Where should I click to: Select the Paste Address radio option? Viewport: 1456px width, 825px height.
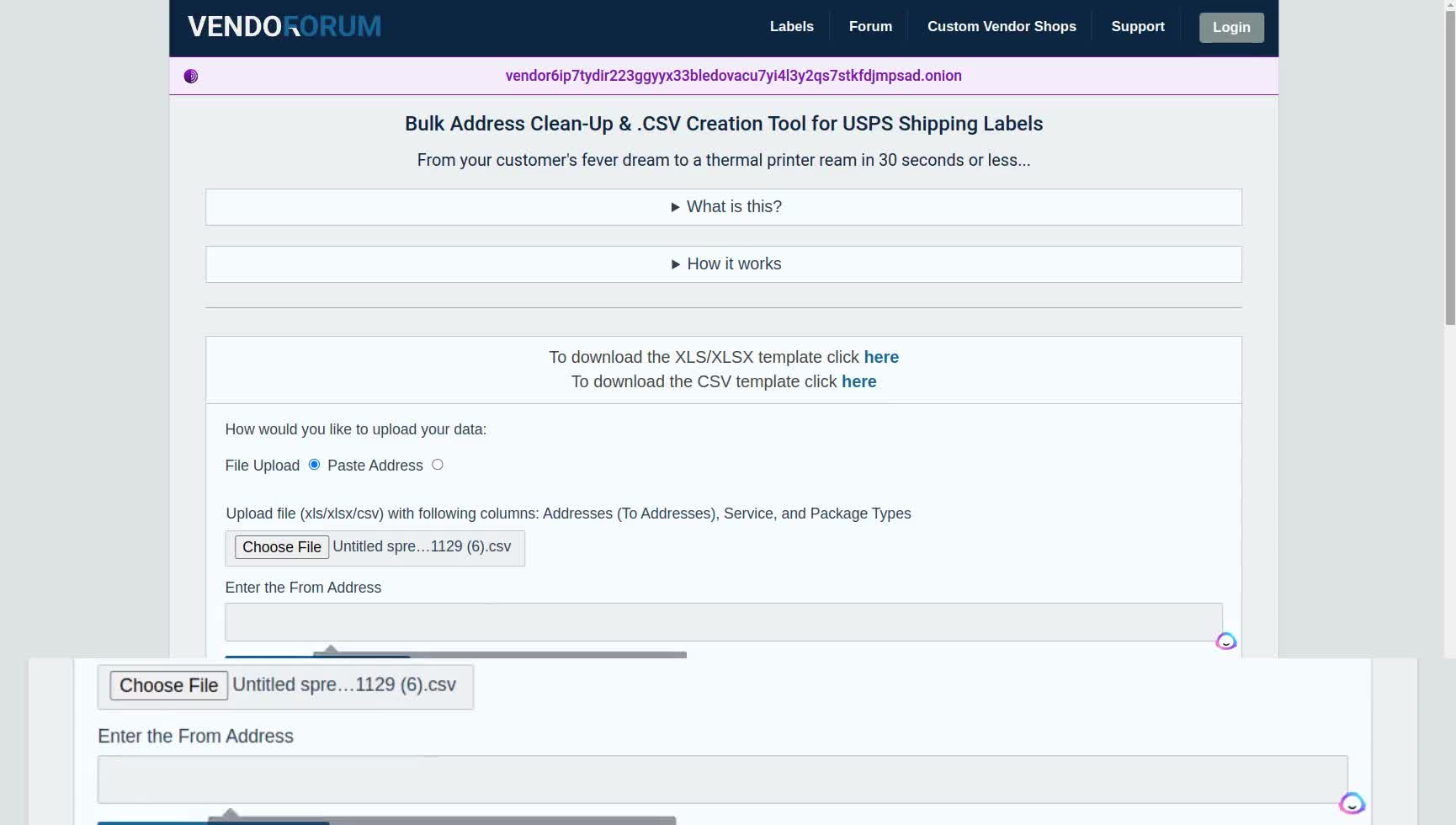point(437,465)
